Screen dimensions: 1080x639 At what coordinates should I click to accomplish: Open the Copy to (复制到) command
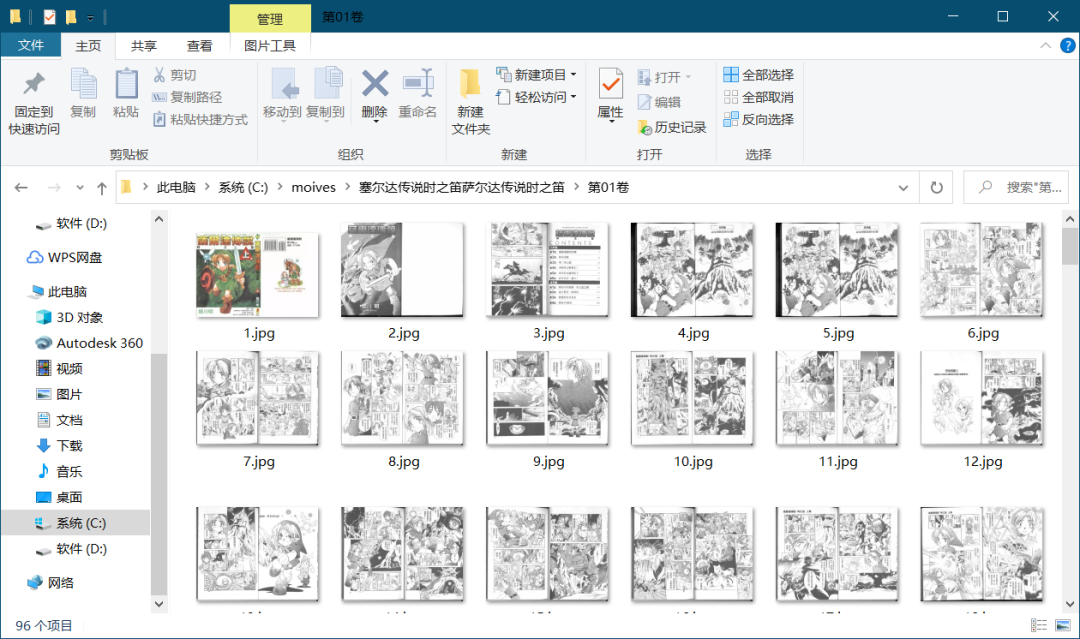click(x=325, y=94)
